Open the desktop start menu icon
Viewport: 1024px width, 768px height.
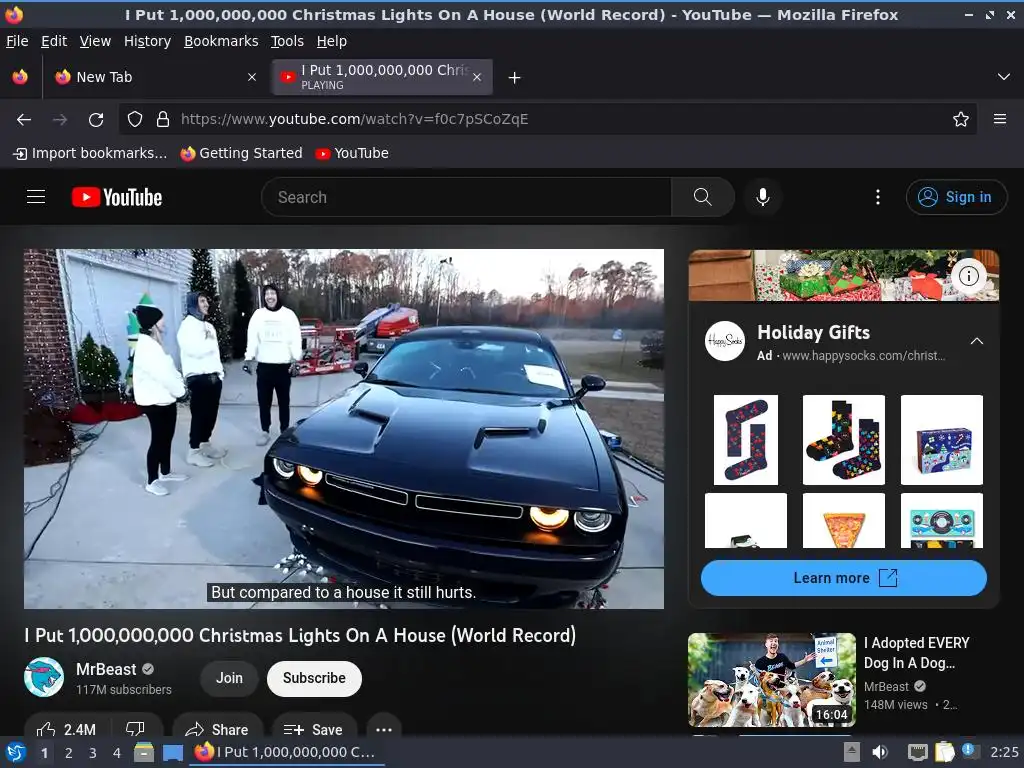15,752
